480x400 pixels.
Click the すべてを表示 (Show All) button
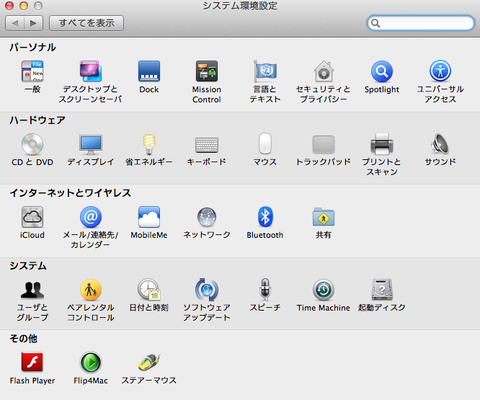[87, 23]
